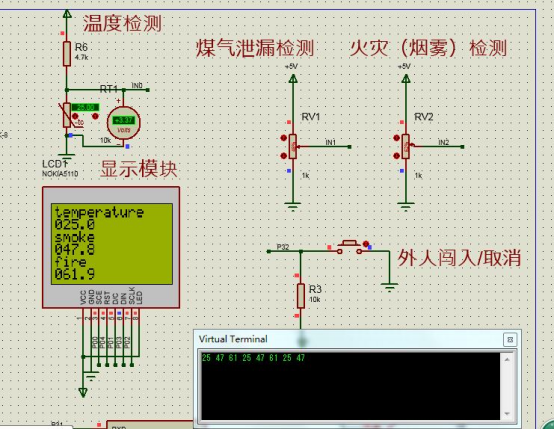Click the ground symbol right of the push-button
The height and width of the screenshot is (429, 554).
pyautogui.click(x=389, y=287)
